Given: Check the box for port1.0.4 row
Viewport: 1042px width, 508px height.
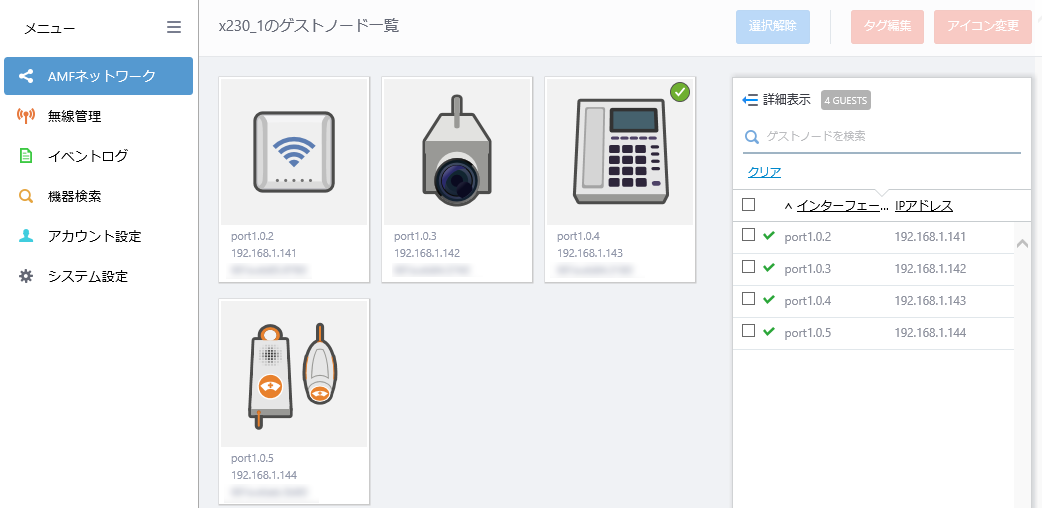Looking at the screenshot, I should (748, 299).
